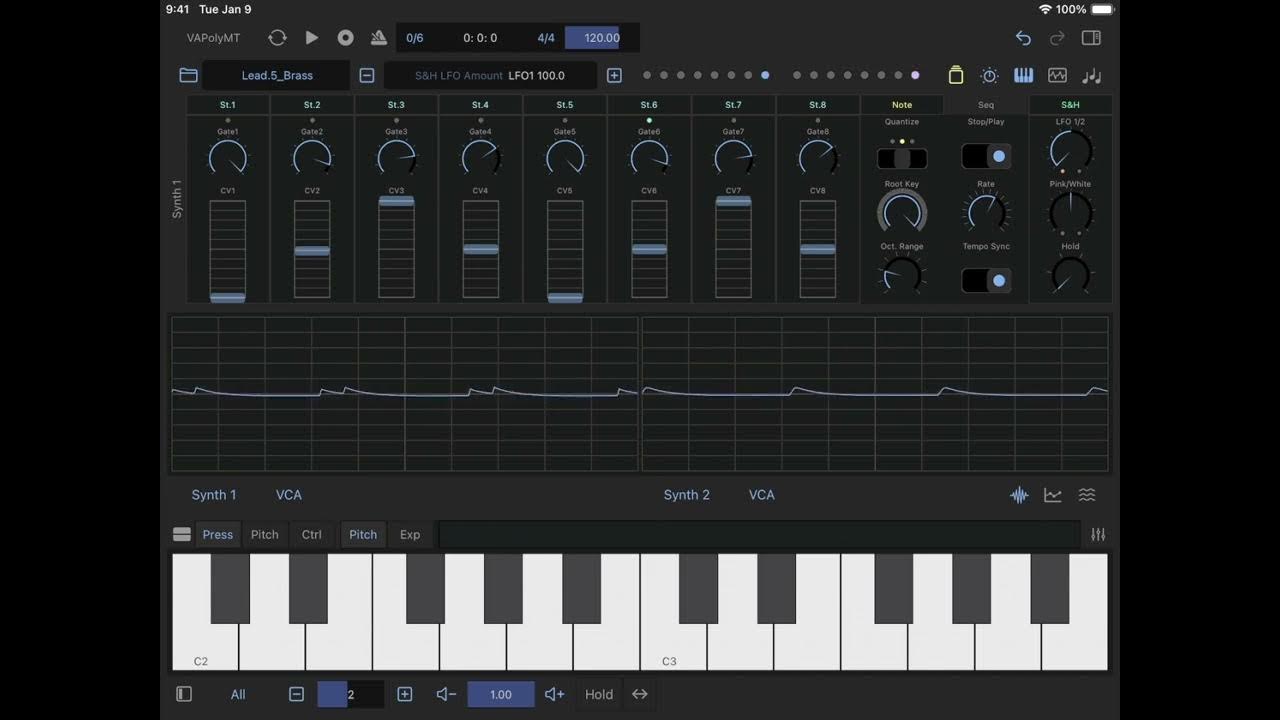Image resolution: width=1280 pixels, height=720 pixels.
Task: Toggle the Exp keyboard mode button
Action: click(410, 535)
